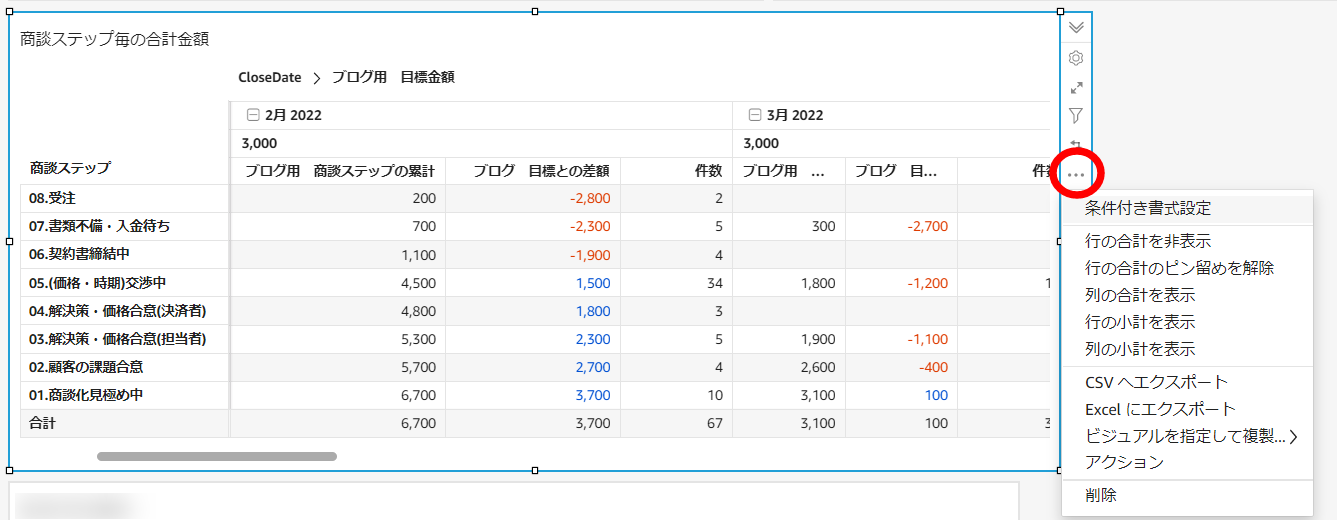The image size is (1337, 520).
Task: Choose '行の合計を非表示' menu option
Action: tap(1147, 241)
